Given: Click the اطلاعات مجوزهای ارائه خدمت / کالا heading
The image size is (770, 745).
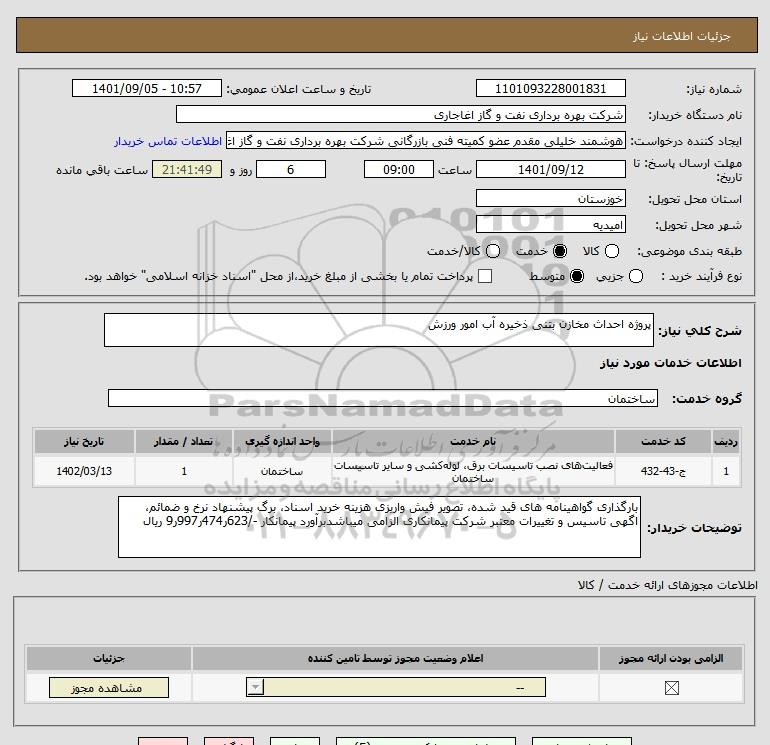Looking at the screenshot, I should (668, 585).
